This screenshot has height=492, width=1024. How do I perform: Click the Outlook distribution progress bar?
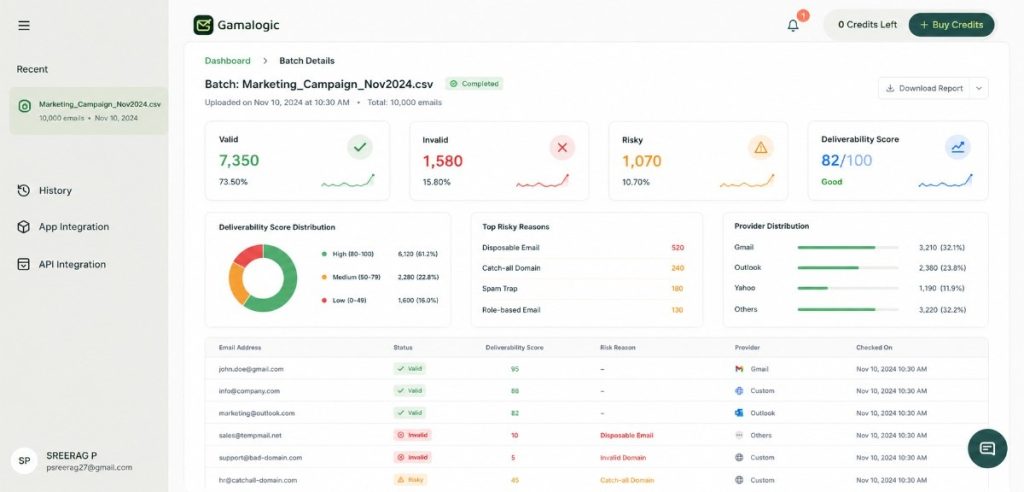[x=848, y=268]
